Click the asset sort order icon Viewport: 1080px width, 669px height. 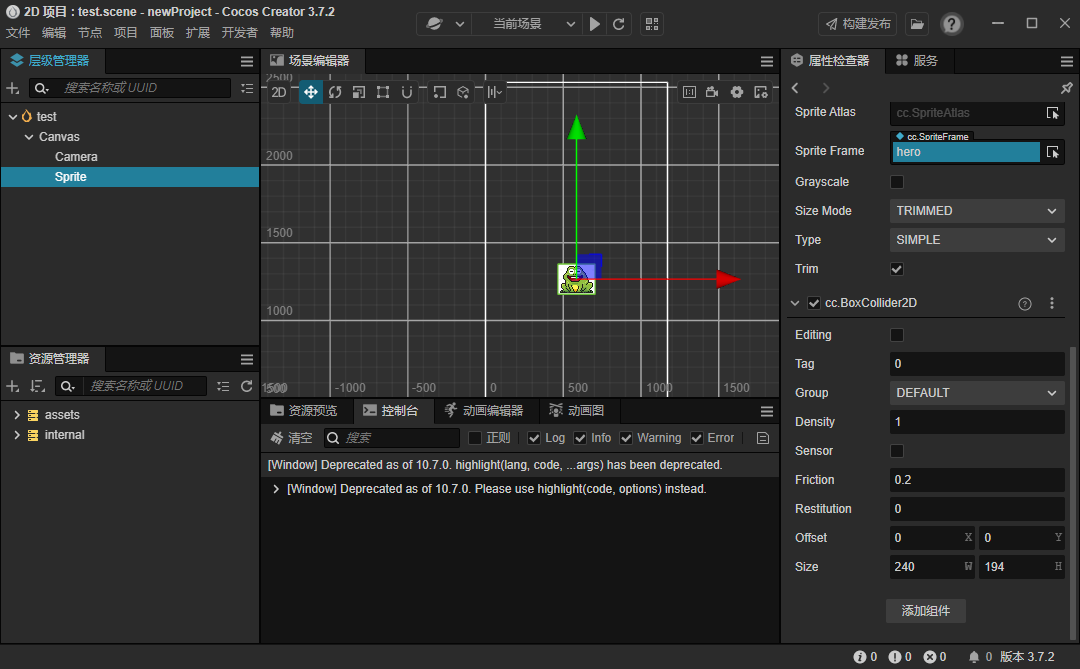(38, 387)
